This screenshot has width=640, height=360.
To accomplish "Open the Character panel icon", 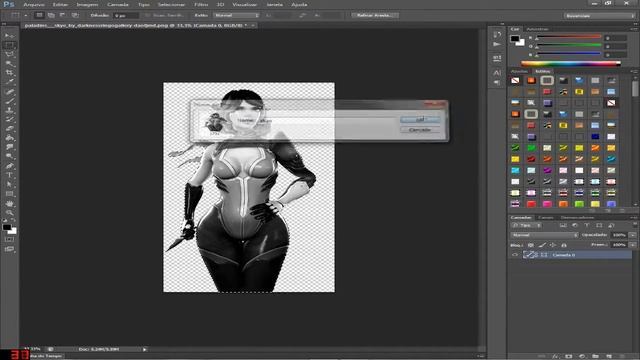I will coord(497,73).
